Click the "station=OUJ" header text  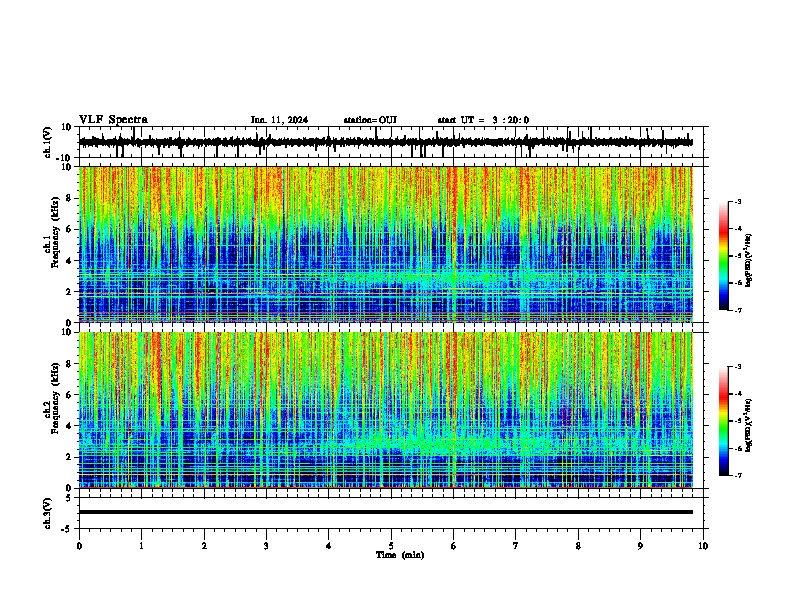(x=370, y=120)
